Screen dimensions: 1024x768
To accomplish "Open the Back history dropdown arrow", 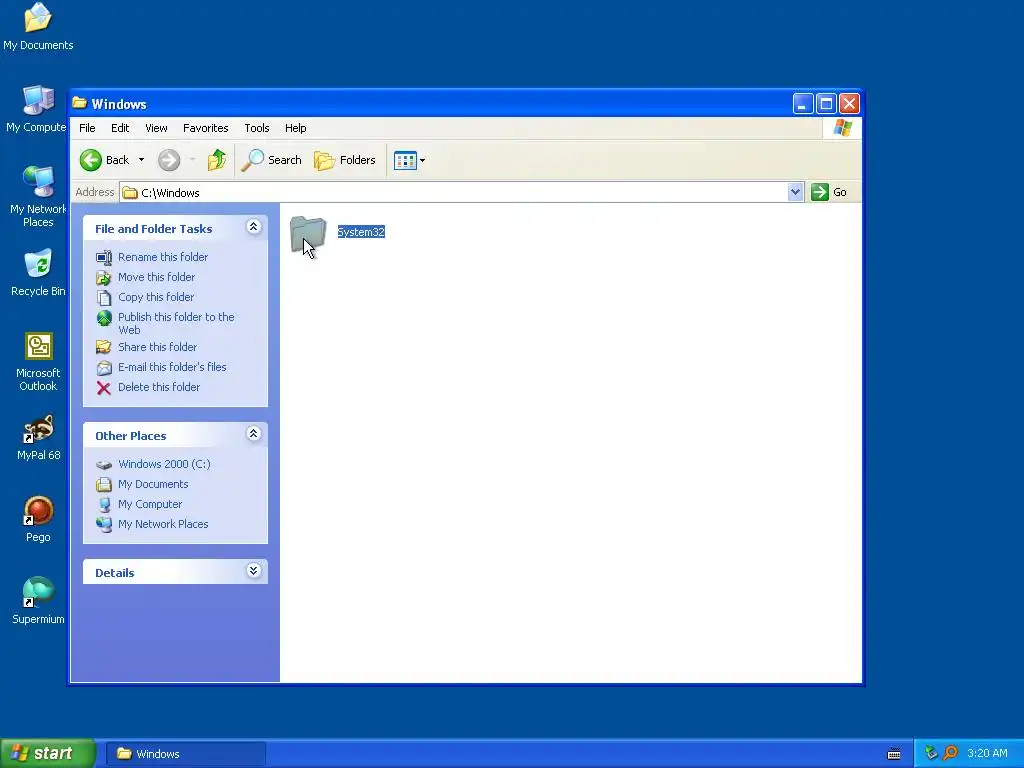I will [x=141, y=160].
